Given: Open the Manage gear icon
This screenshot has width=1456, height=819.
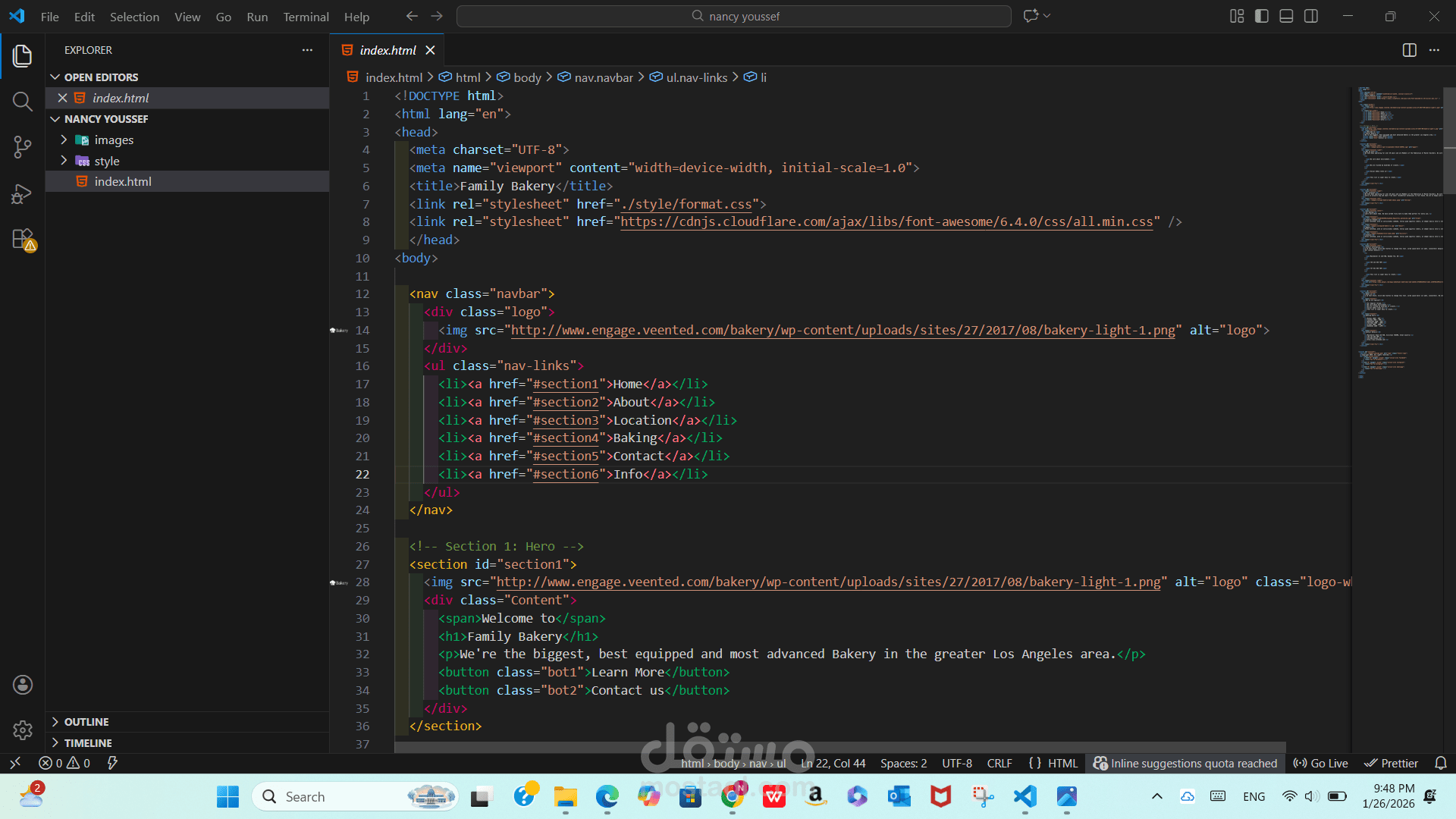Looking at the screenshot, I should 23,730.
